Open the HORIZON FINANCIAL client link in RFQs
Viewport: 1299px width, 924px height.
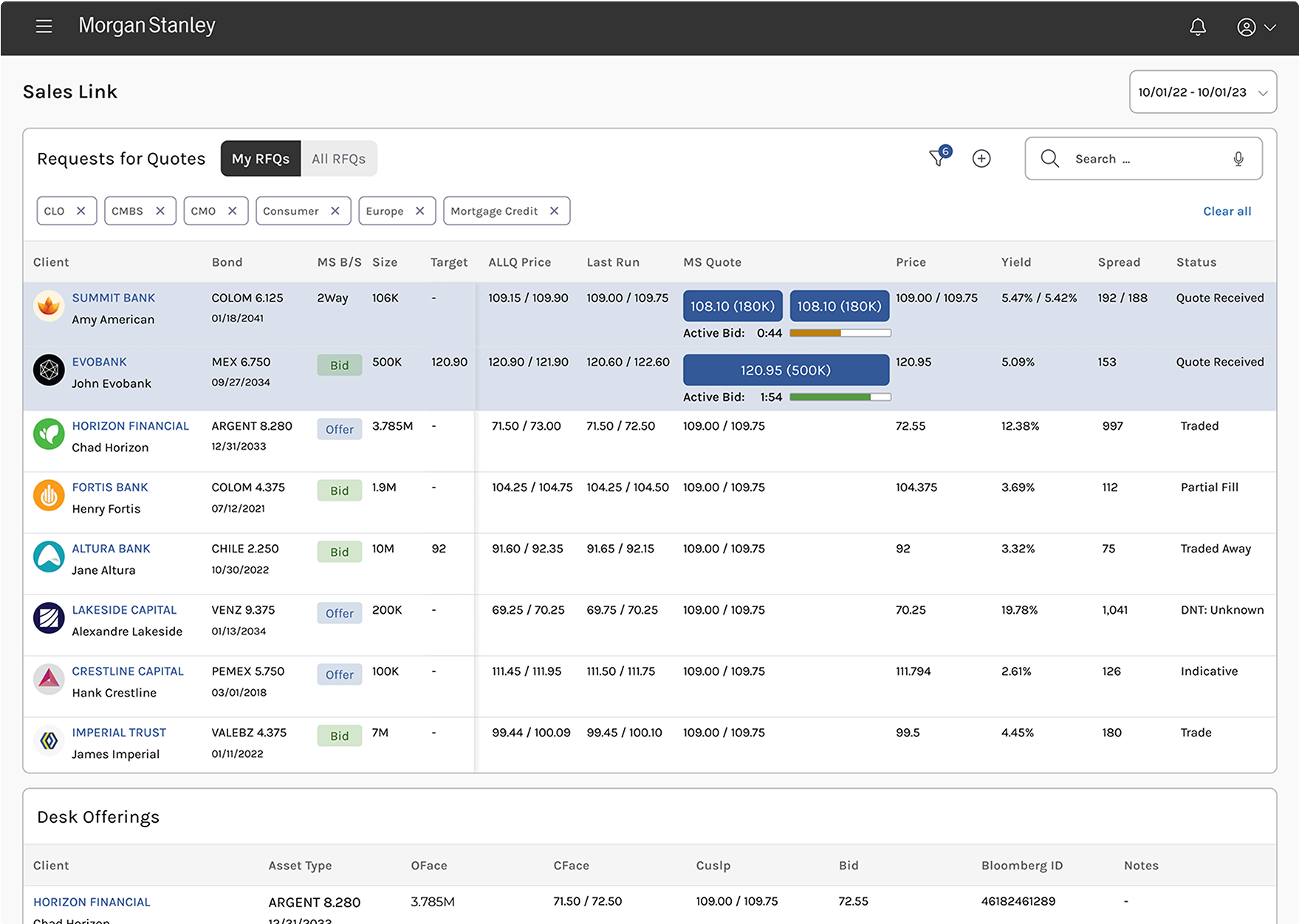point(130,426)
